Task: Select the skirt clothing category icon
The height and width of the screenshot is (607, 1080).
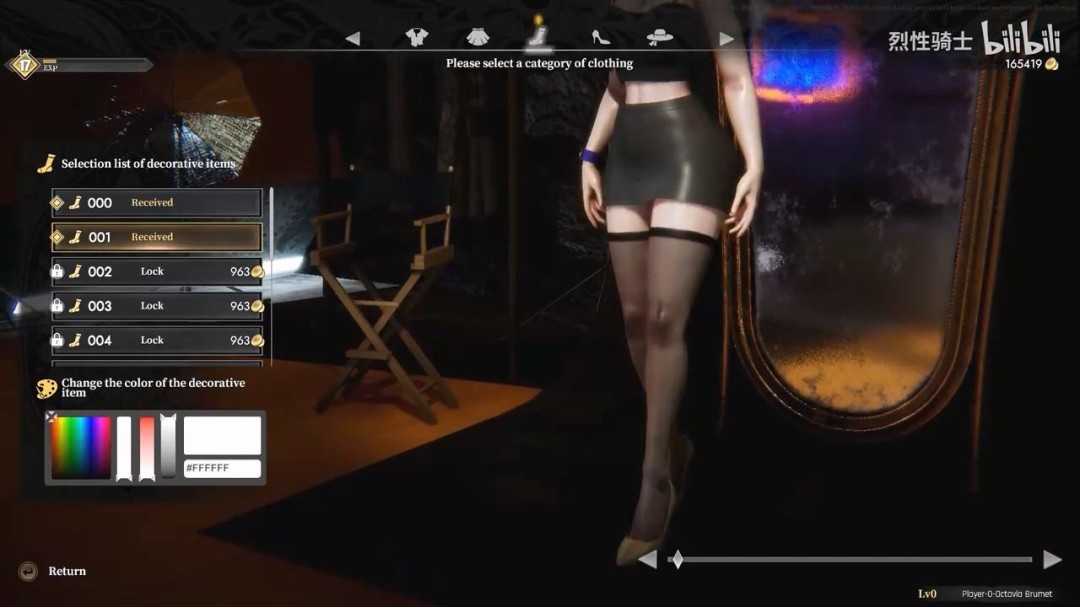Action: 478,38
